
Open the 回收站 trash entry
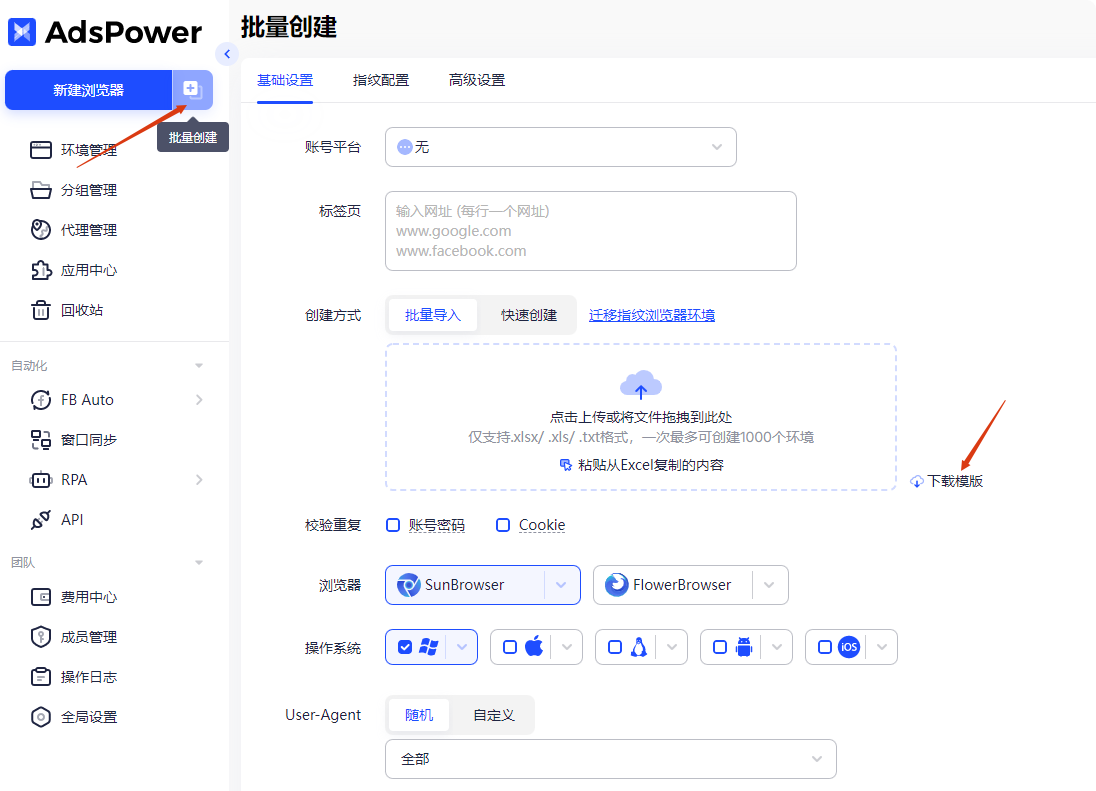point(66,310)
